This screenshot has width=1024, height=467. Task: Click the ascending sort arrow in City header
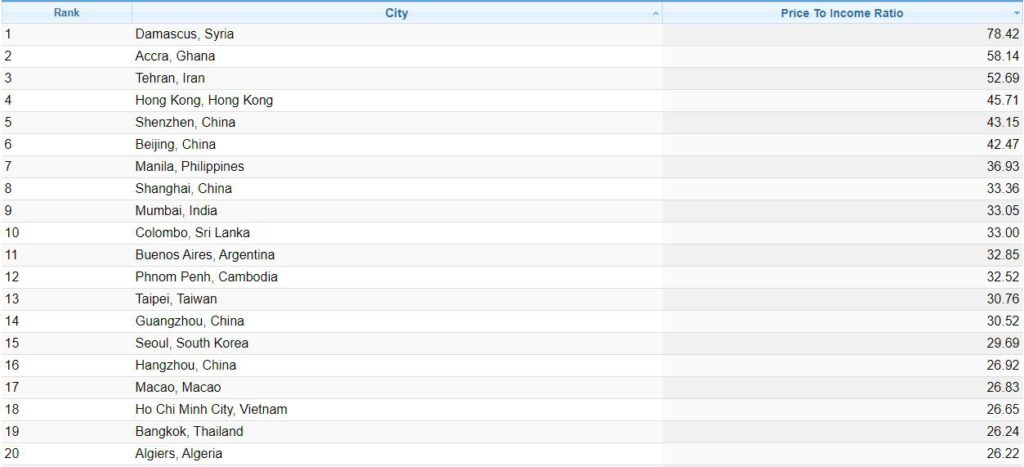[x=656, y=14]
